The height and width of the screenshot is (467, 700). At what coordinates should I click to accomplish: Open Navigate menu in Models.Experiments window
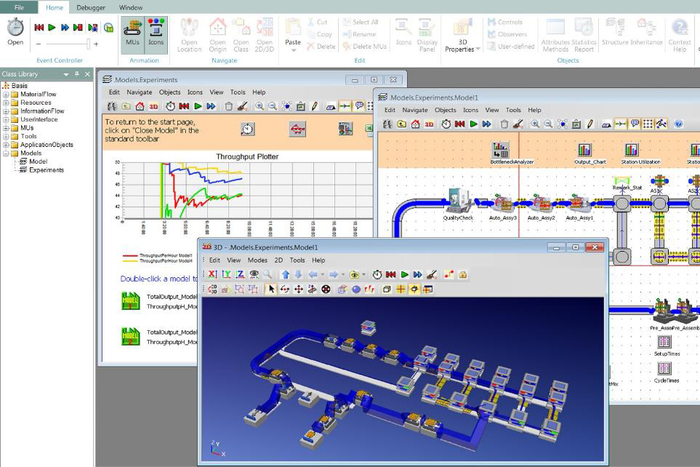pyautogui.click(x=139, y=92)
